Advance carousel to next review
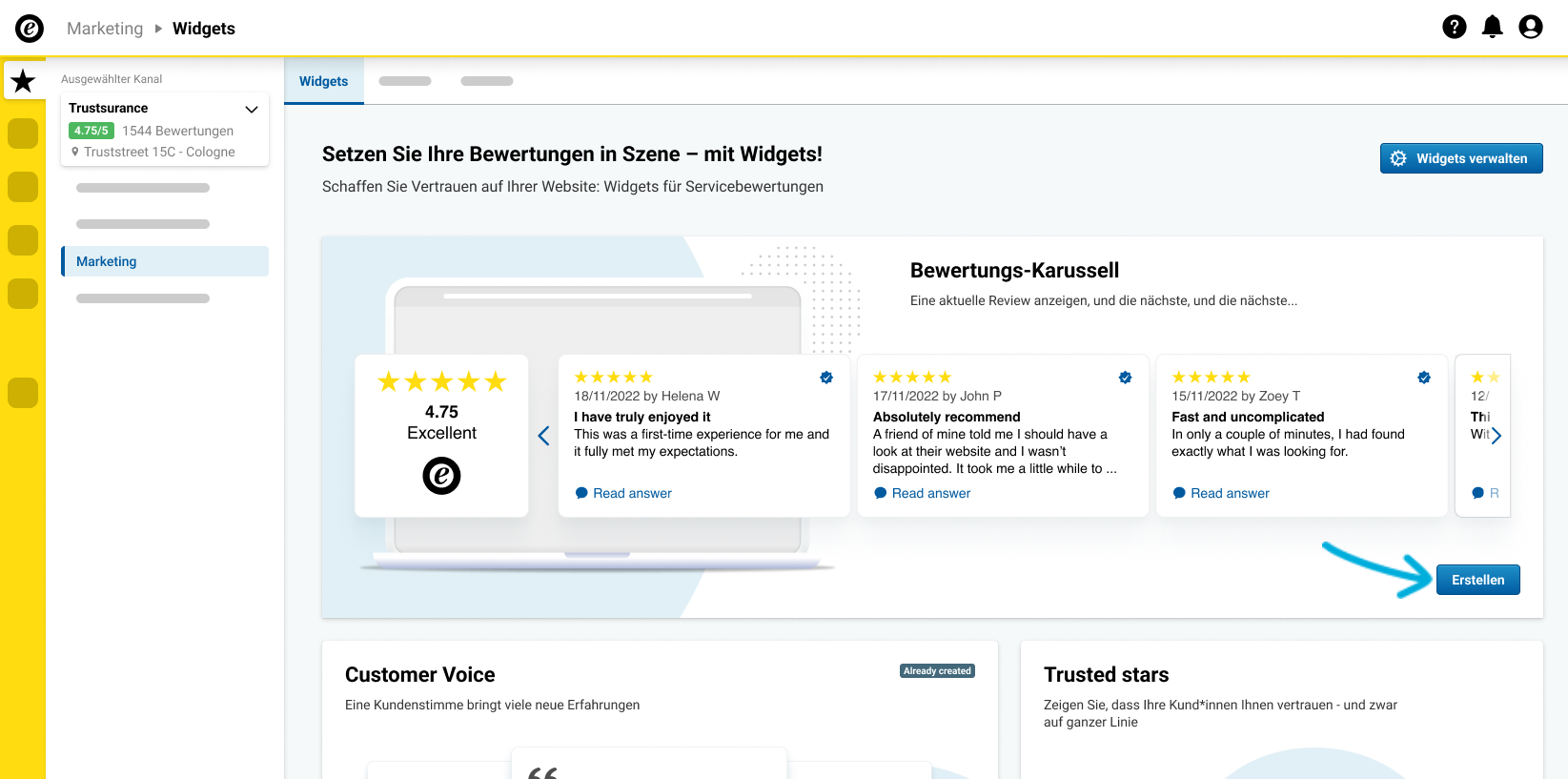Viewport: 1568px width, 779px height. (x=1496, y=436)
